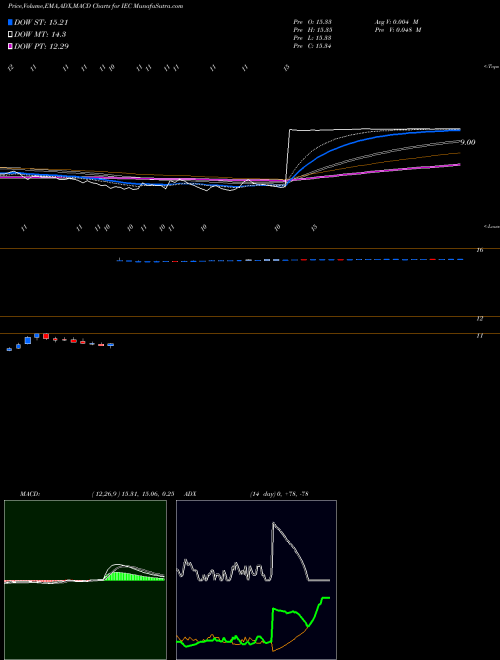
Task: Click the MACD '(12,26,9) 15.31, 15.06, 0.25' values
Action: pyautogui.click(x=133, y=494)
